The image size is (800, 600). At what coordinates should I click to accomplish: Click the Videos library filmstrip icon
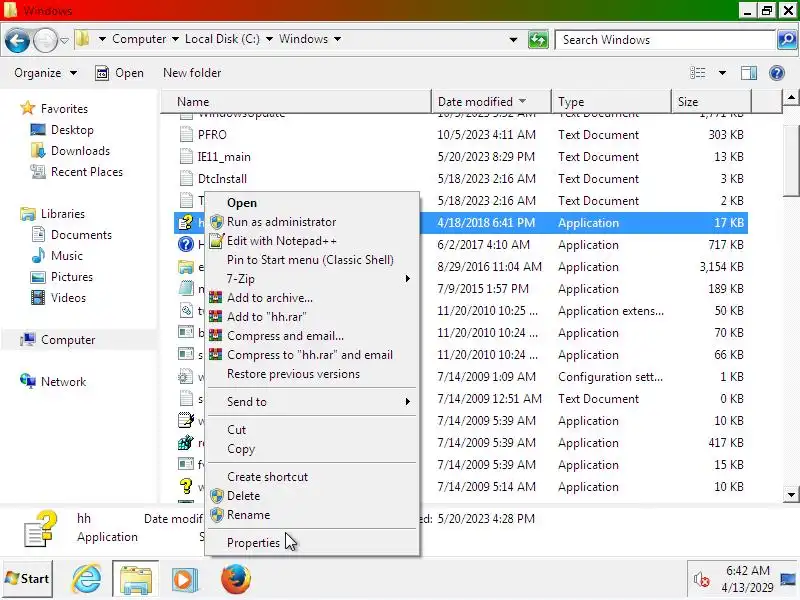pyautogui.click(x=38, y=297)
